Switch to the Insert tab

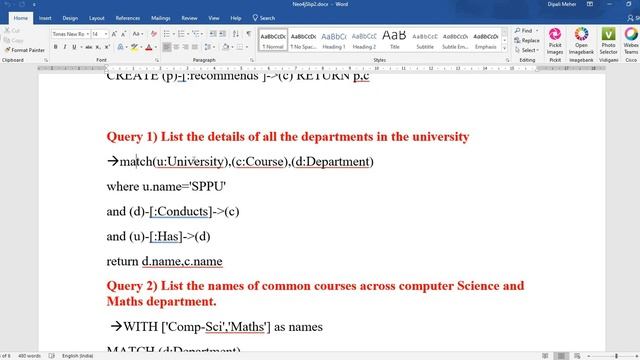45,18
